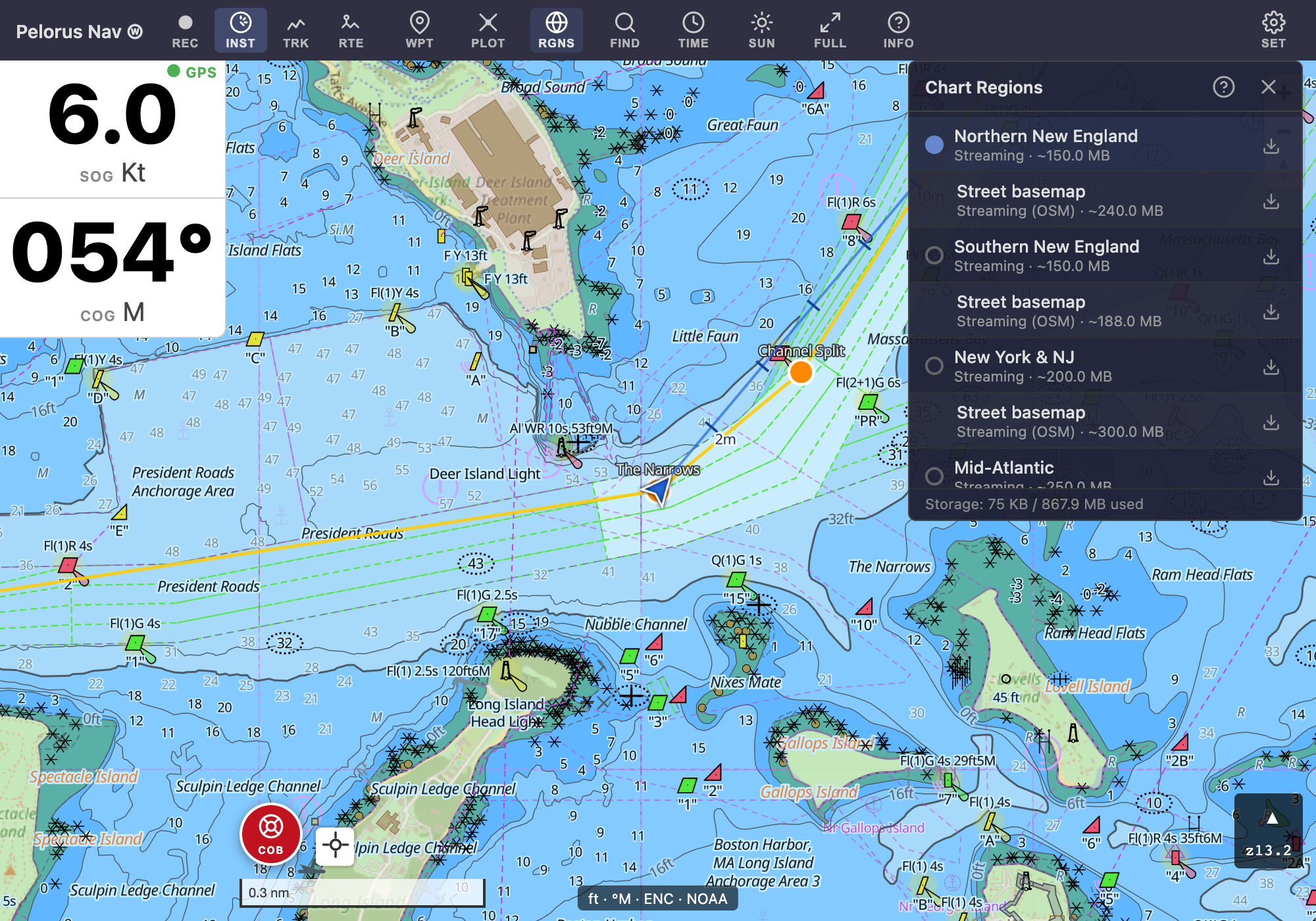Click the "Streaming (OSM) · ~188.0 MB" text
The image size is (1316, 921).
point(1059,322)
